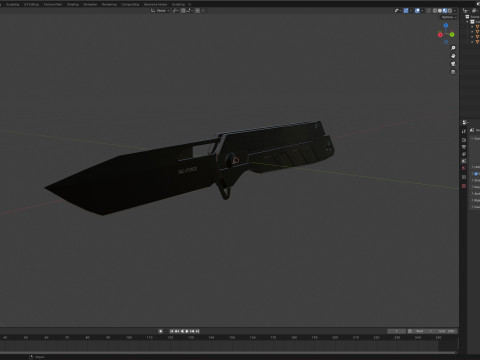Open the Outliner filter dropdown

click(x=475, y=11)
